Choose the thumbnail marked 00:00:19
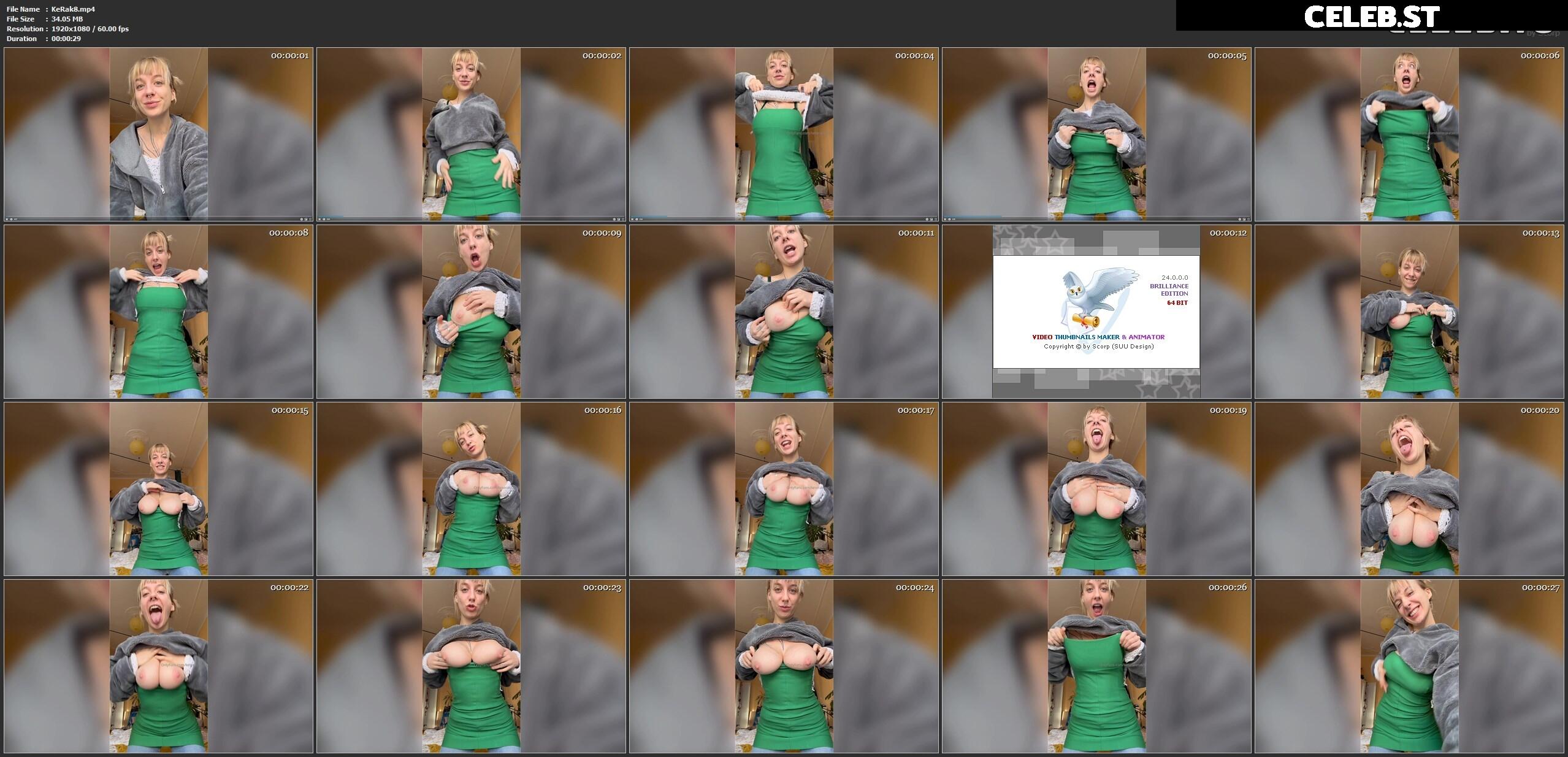The height and width of the screenshot is (757, 1568). coord(1096,489)
